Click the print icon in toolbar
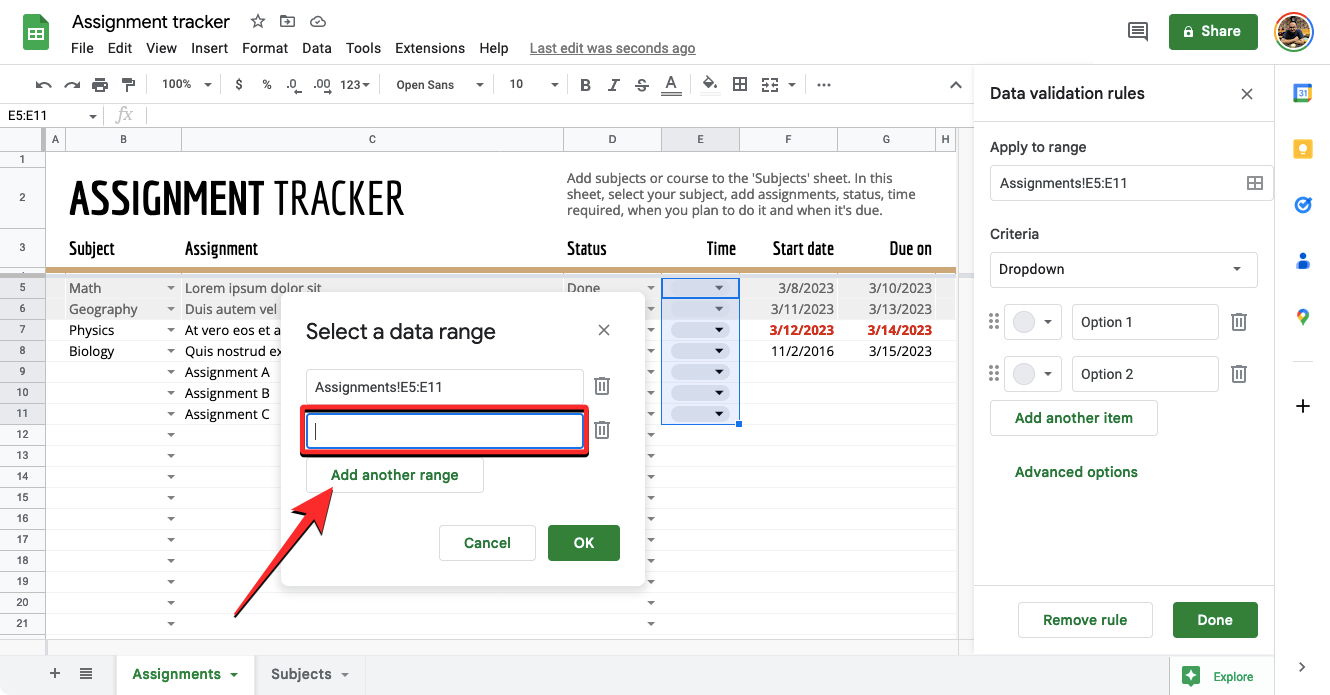 (100, 85)
